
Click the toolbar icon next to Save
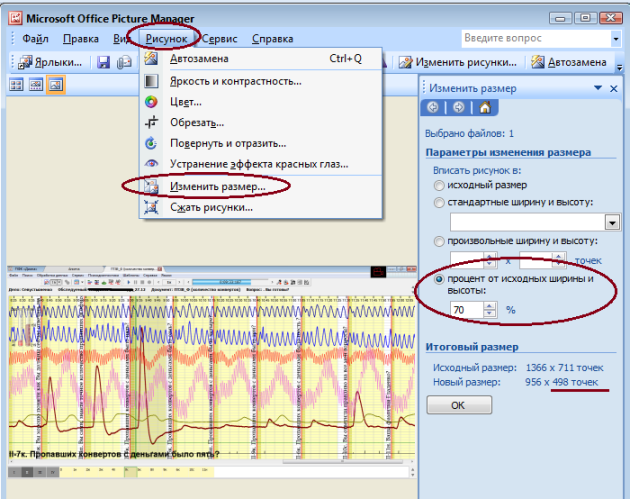point(124,62)
